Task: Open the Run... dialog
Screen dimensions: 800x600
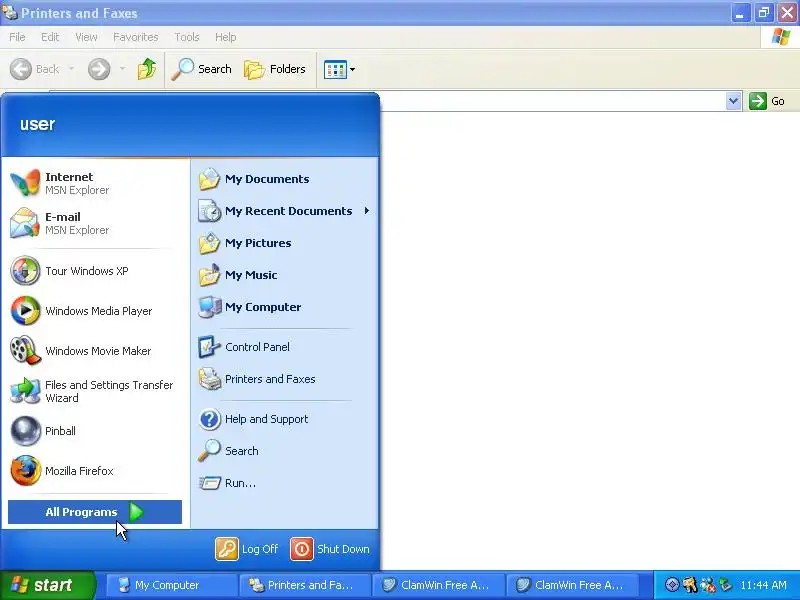Action: point(285,483)
